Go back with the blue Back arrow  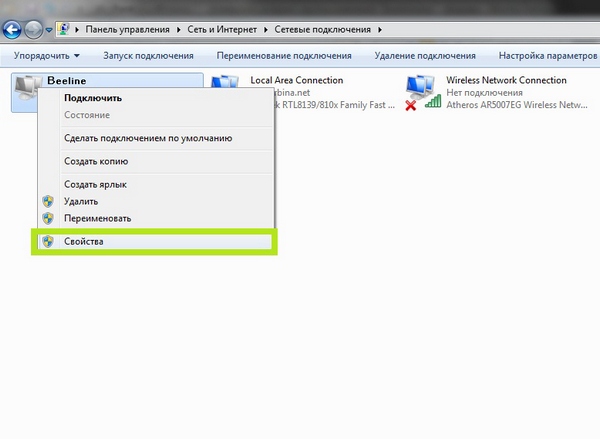[x=12, y=30]
